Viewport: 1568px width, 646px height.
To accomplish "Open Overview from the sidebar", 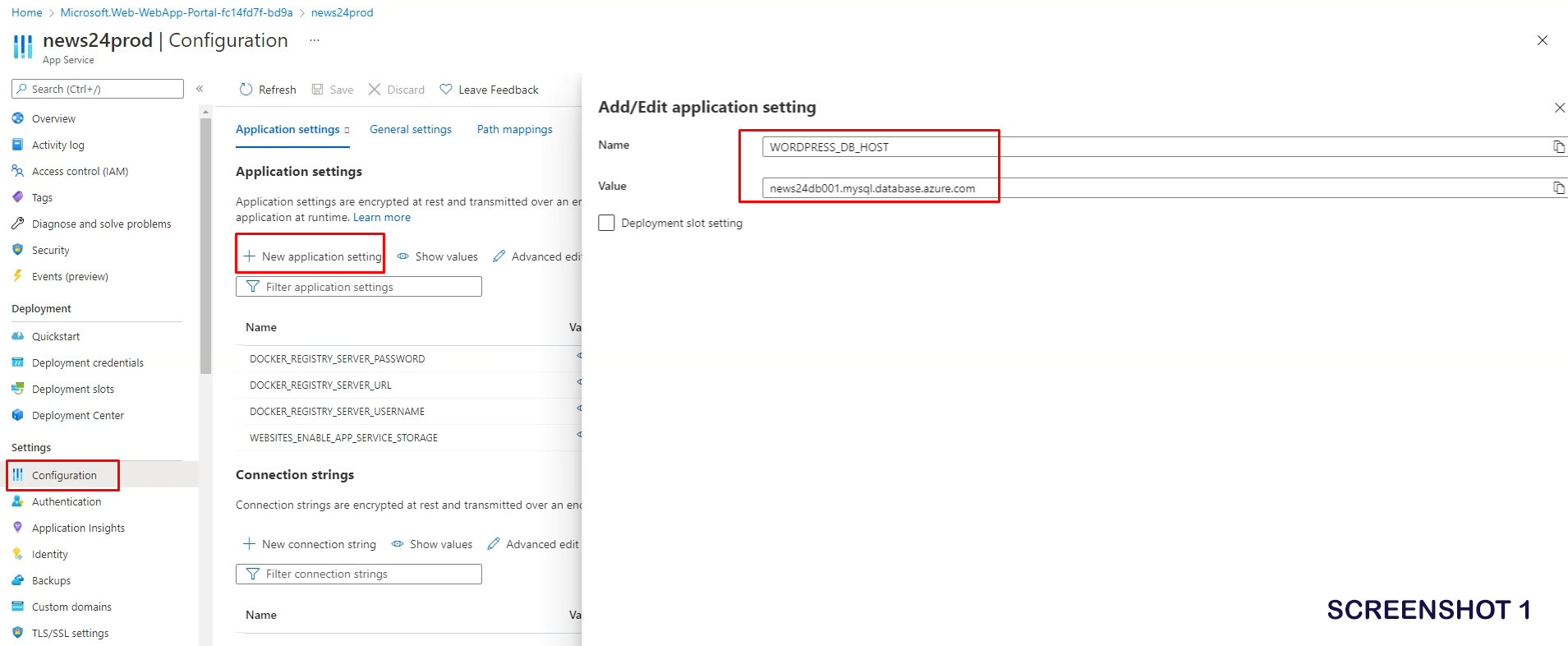I will tap(53, 119).
